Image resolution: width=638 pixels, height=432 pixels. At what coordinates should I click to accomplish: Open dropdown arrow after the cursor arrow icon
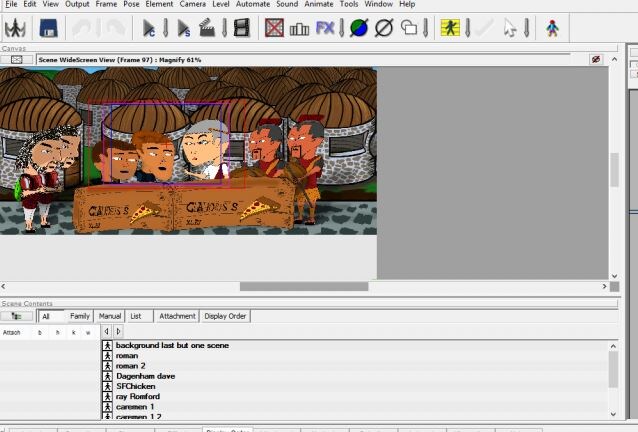coord(527,28)
